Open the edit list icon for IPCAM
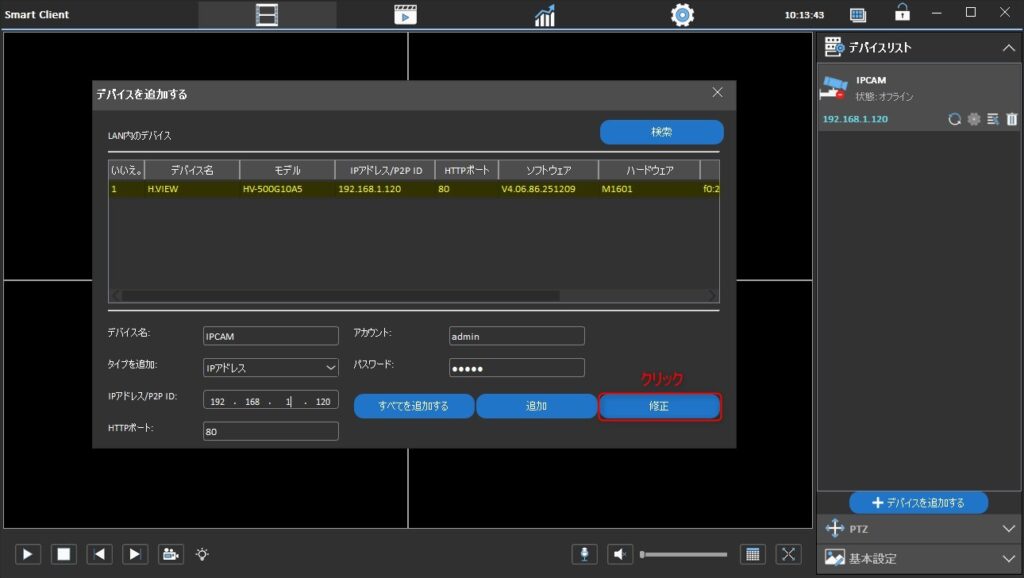The width and height of the screenshot is (1024, 578). click(992, 119)
